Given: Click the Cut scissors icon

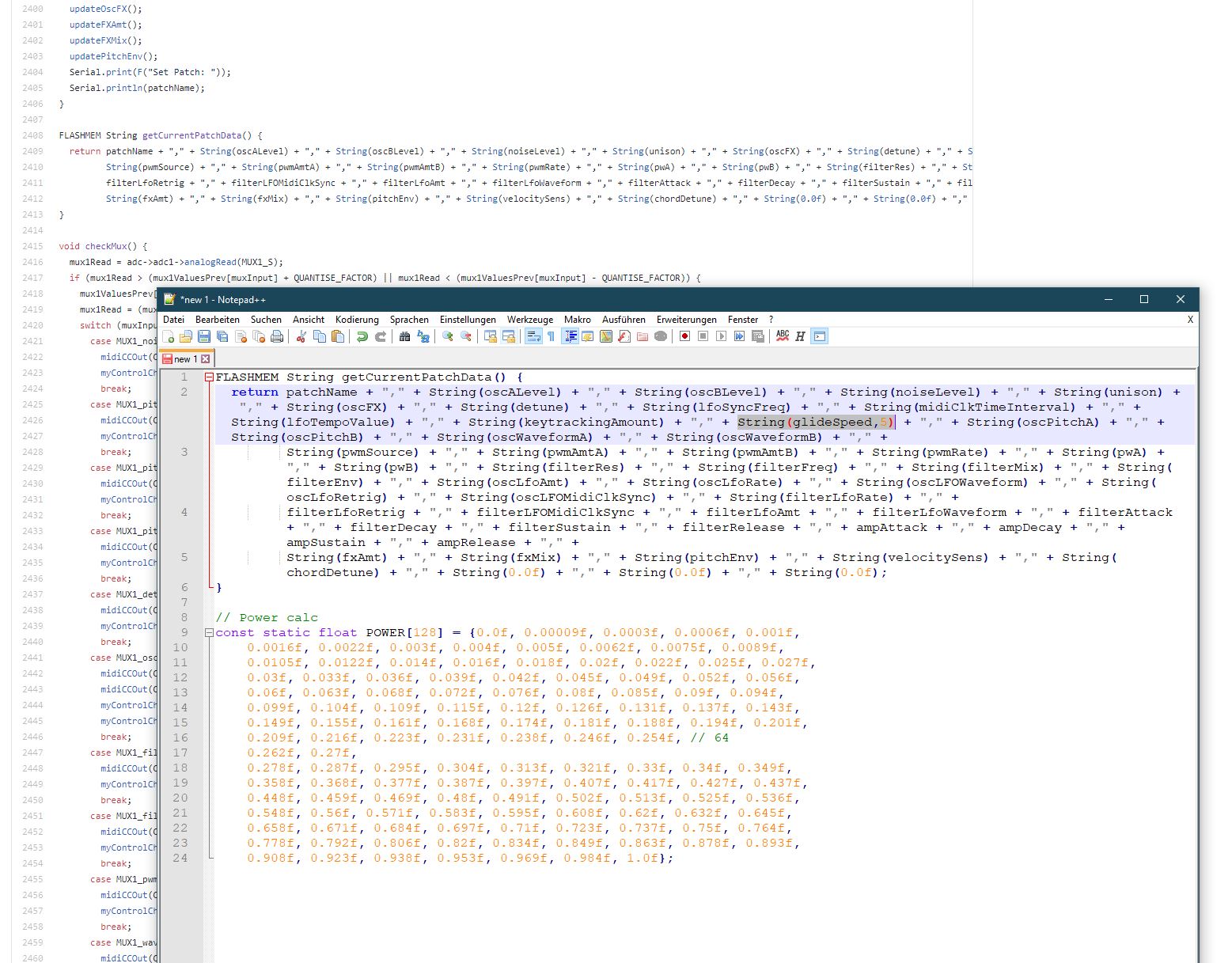Looking at the screenshot, I should coord(301,337).
